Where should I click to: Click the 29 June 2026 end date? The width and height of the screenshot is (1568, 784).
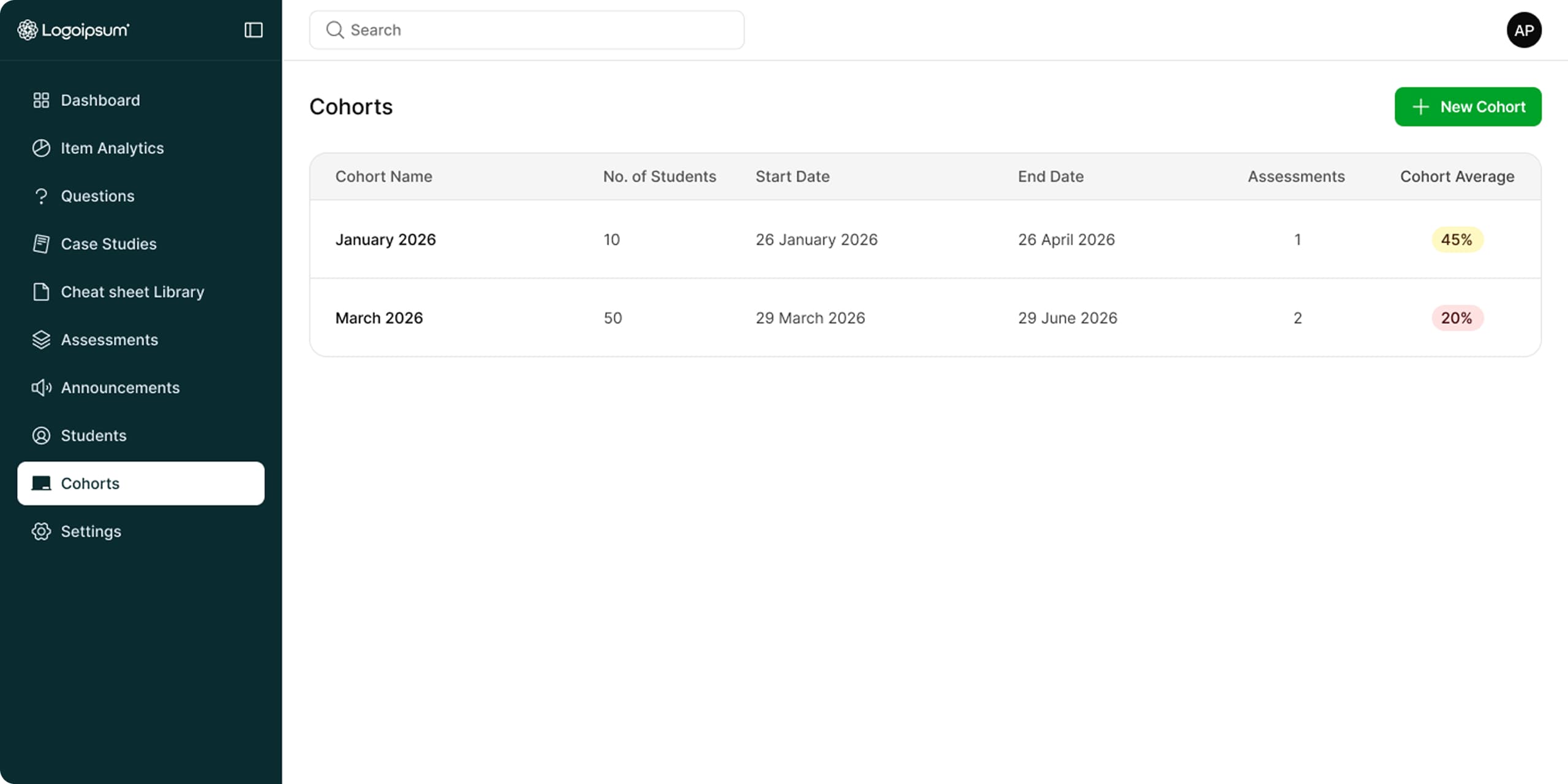coord(1067,318)
